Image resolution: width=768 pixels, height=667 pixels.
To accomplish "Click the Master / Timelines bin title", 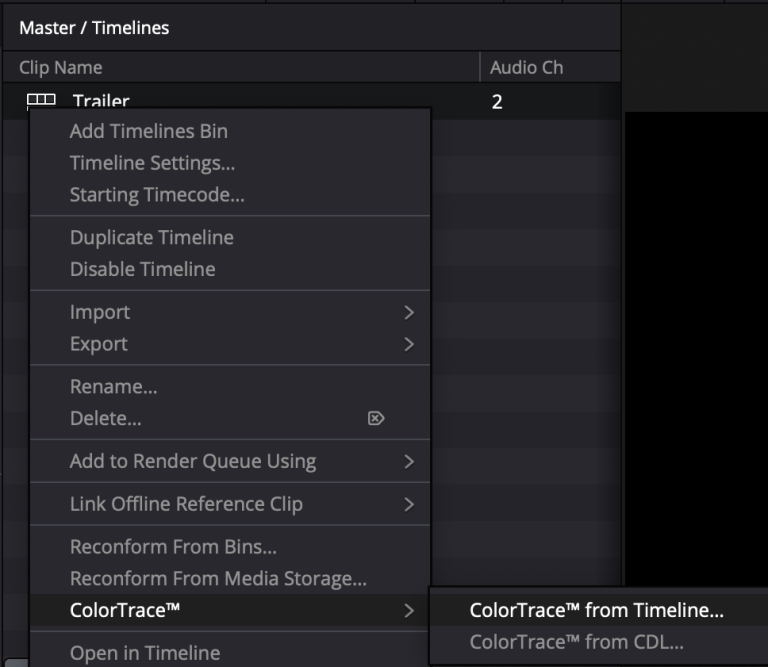I will (x=94, y=28).
